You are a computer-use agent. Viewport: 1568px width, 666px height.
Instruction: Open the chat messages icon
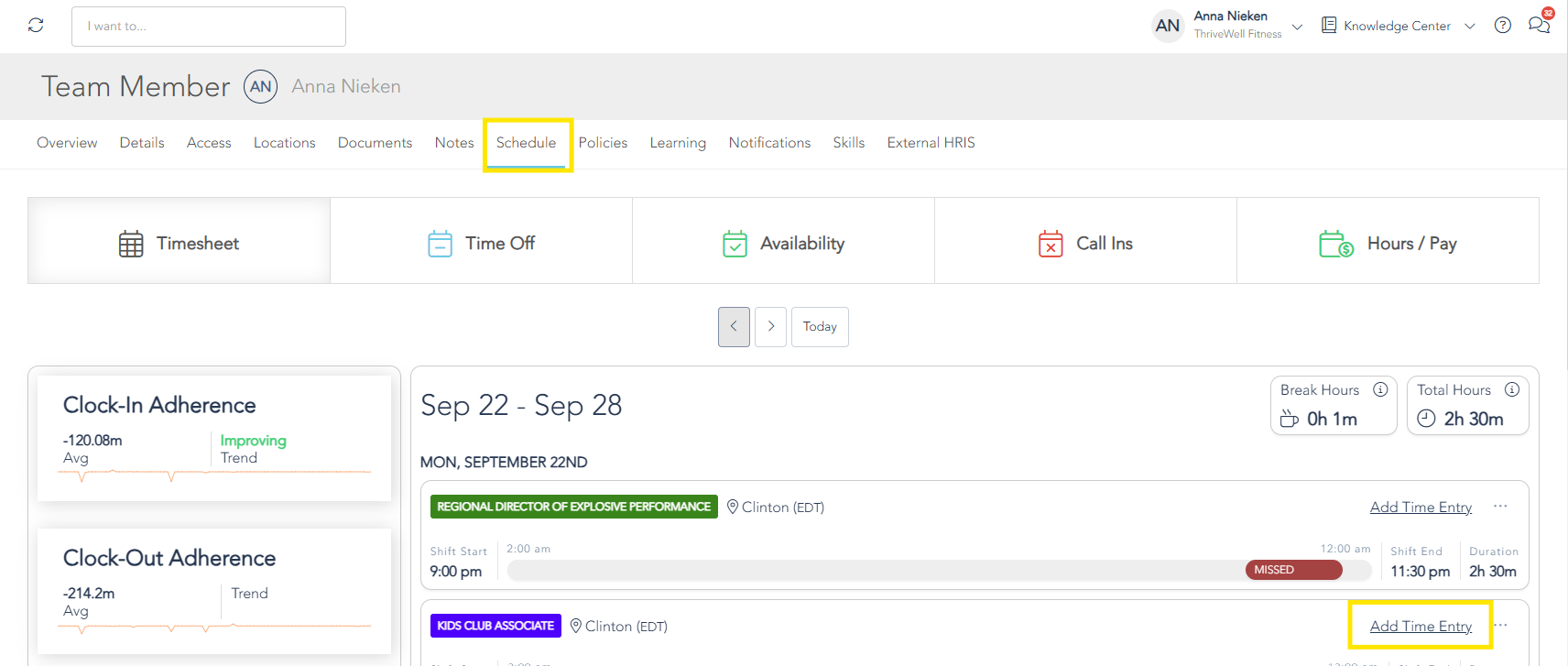point(1539,26)
